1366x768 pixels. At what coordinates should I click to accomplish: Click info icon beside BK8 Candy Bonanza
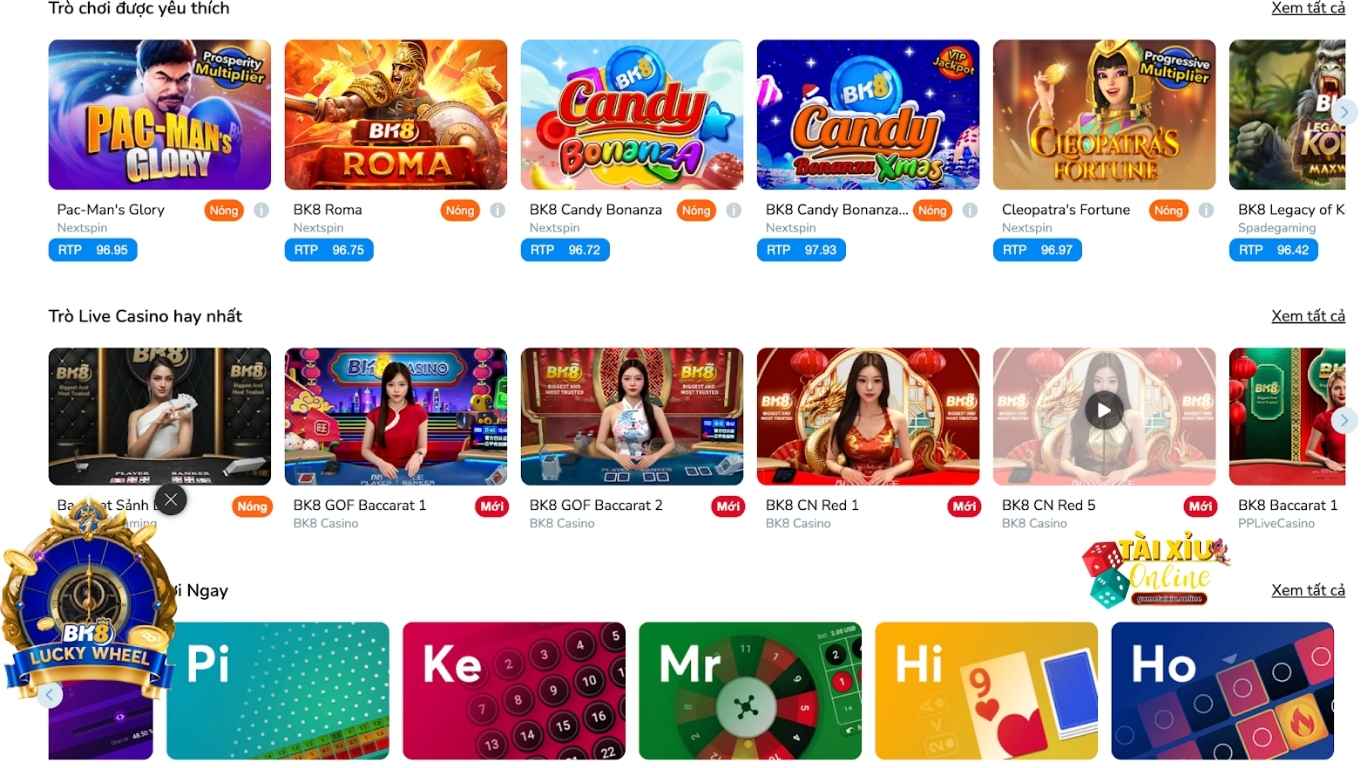click(x=733, y=211)
